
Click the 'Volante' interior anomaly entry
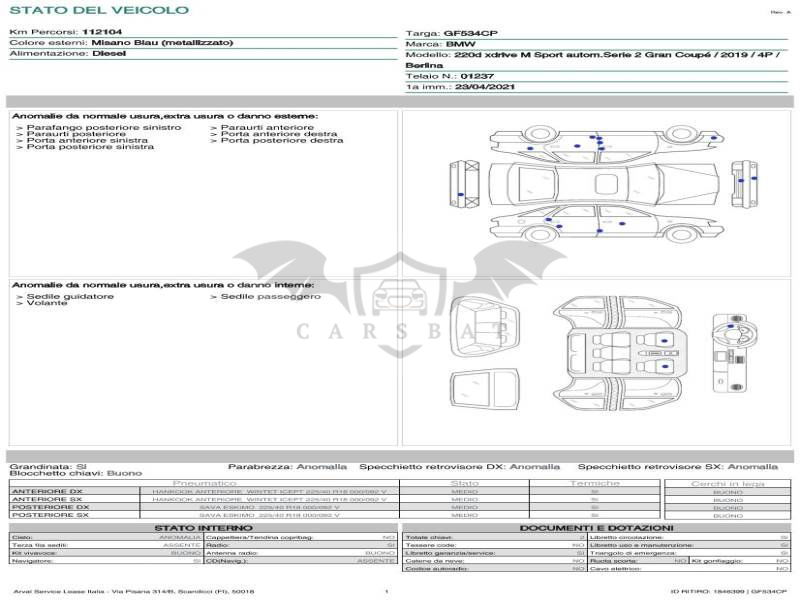[x=47, y=303]
